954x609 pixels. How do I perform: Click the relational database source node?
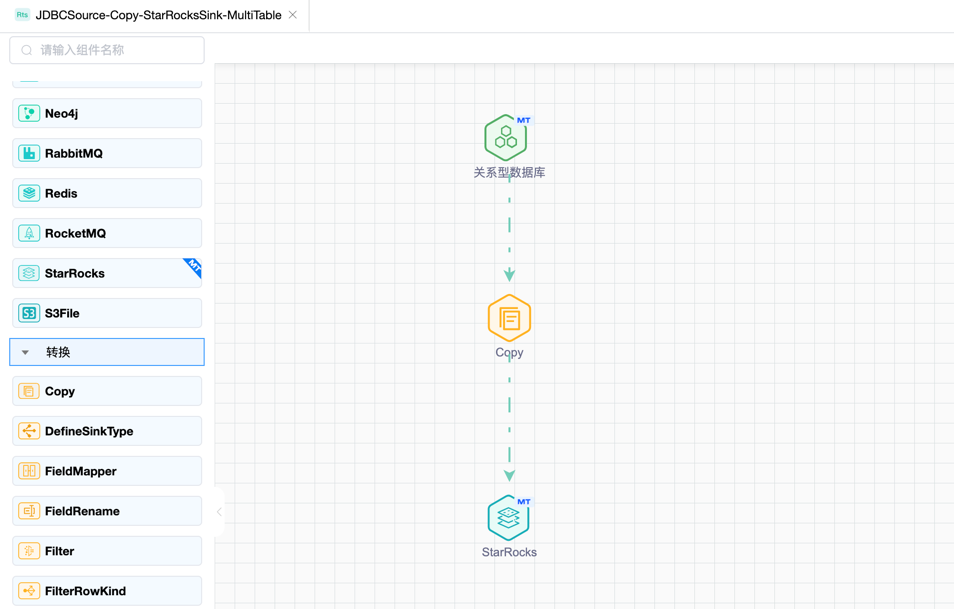point(506,138)
